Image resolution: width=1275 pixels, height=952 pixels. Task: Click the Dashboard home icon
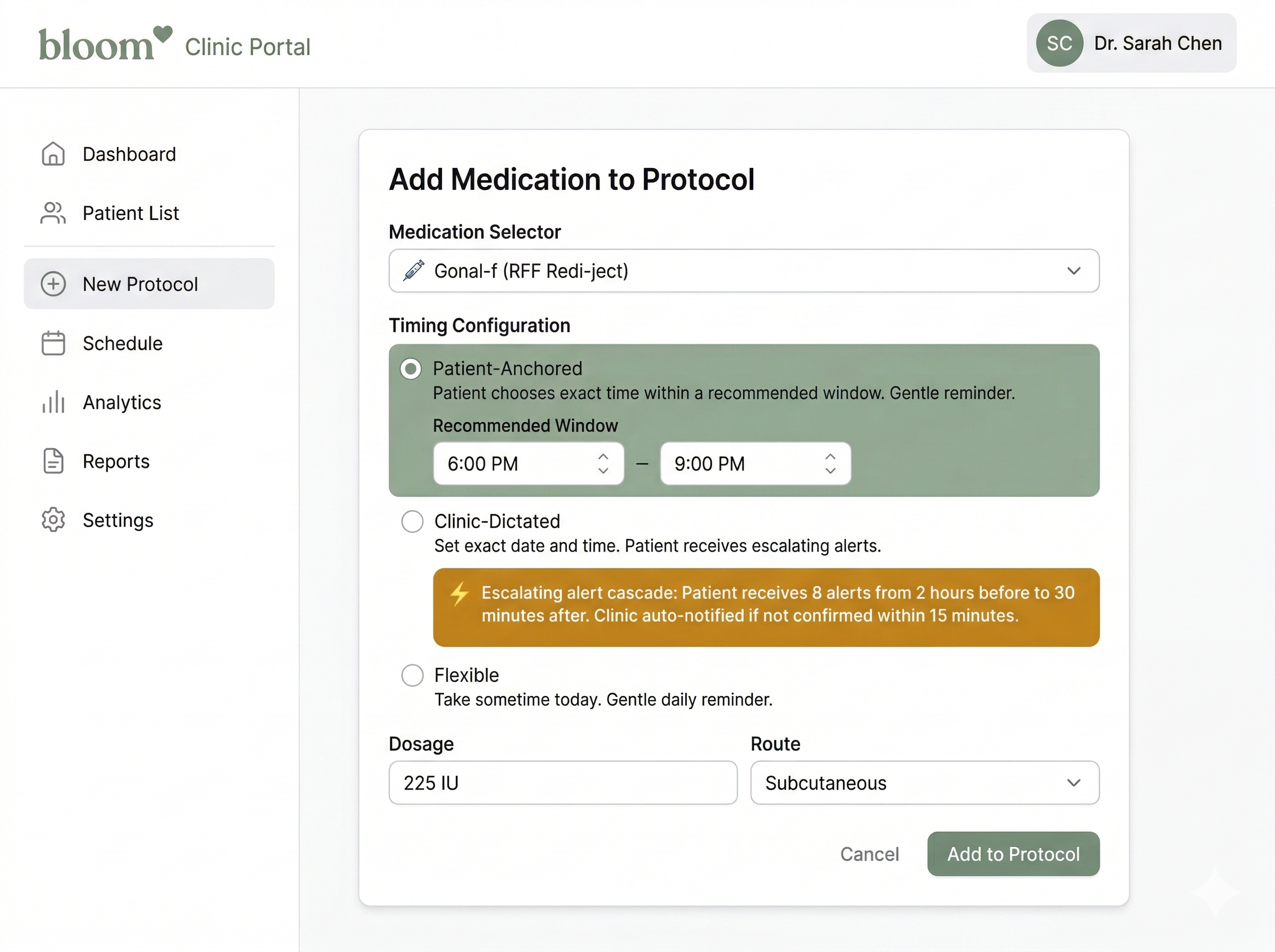53,154
